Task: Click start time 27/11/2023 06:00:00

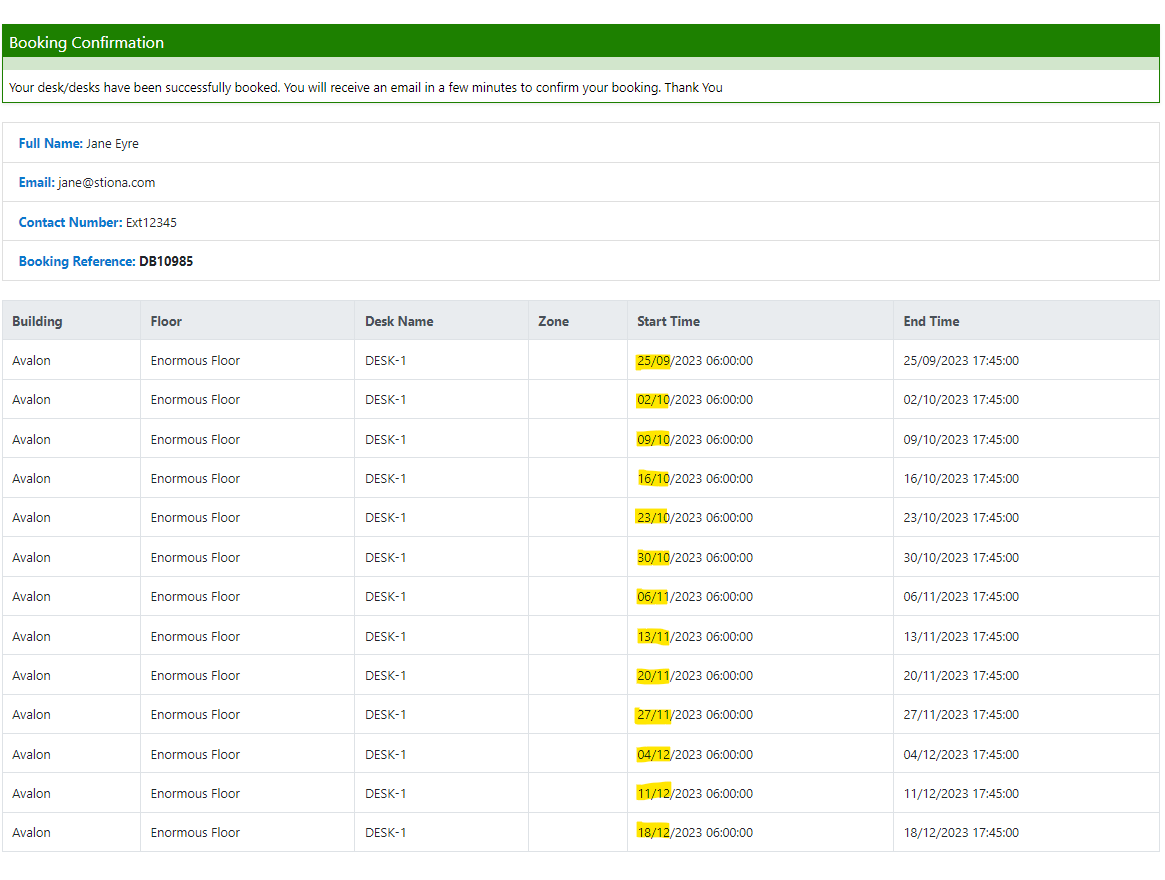Action: pos(695,715)
